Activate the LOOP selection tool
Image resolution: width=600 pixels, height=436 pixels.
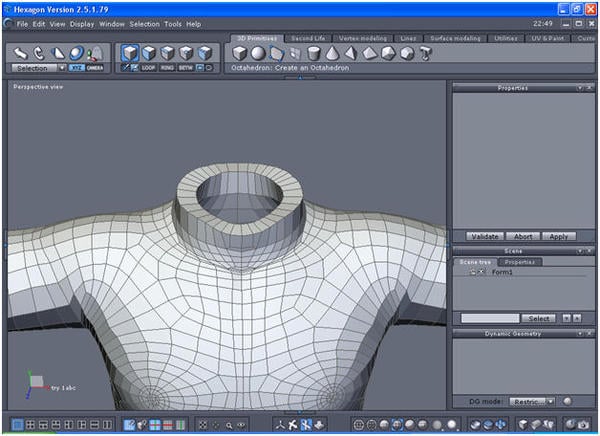click(x=149, y=68)
